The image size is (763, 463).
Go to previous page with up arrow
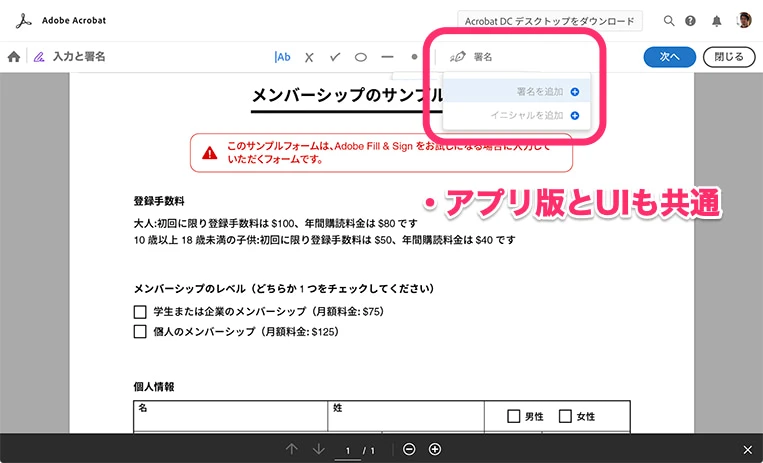(291, 449)
